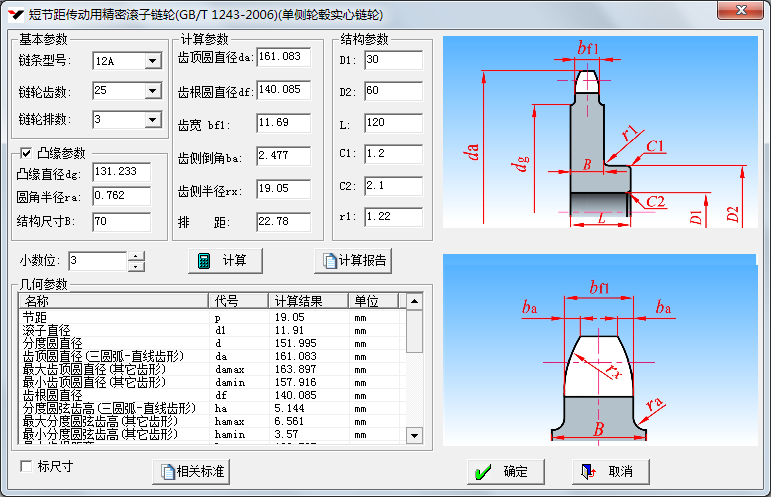771x497 pixels.
Task: Open the 链轮排数 combo box
Action: pos(152,120)
